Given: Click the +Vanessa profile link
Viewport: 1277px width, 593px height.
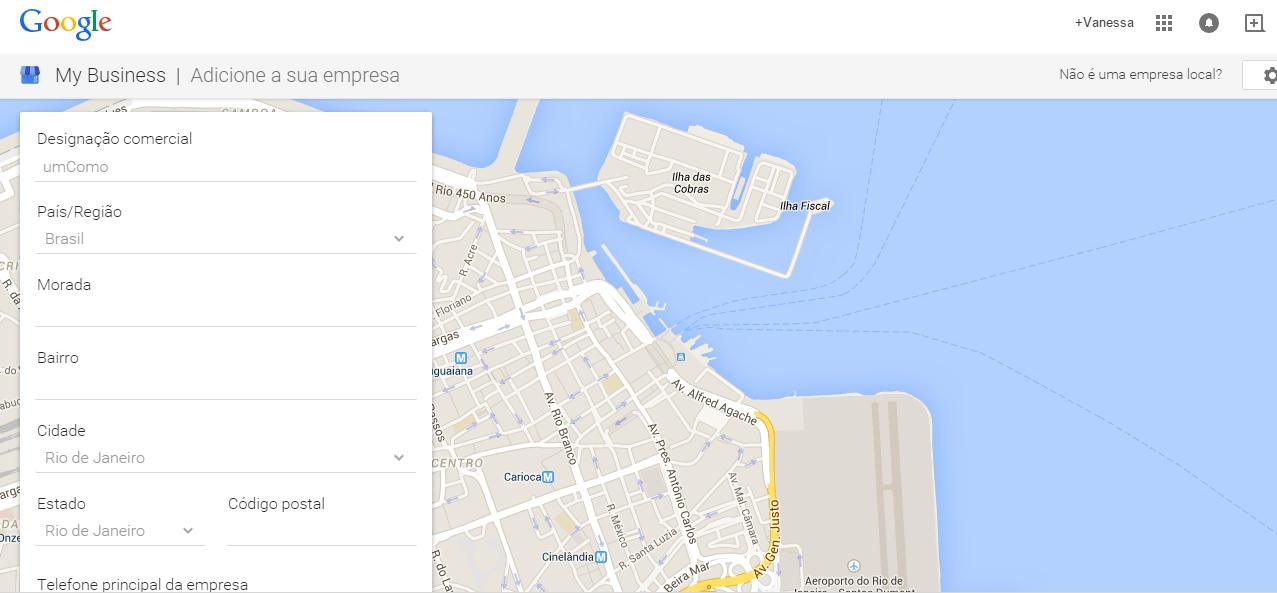Looking at the screenshot, I should click(1104, 23).
